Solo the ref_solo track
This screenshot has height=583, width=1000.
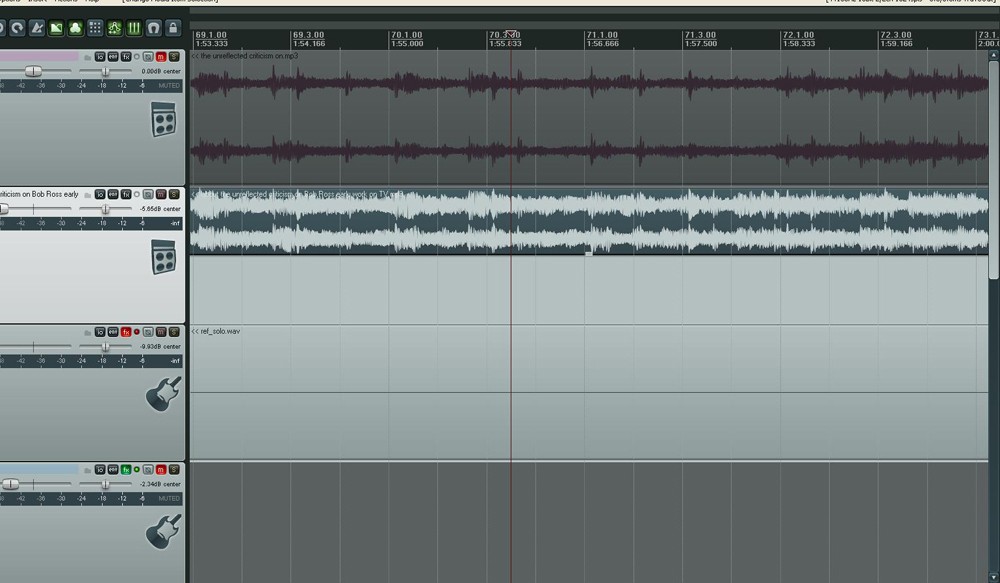coord(173,332)
